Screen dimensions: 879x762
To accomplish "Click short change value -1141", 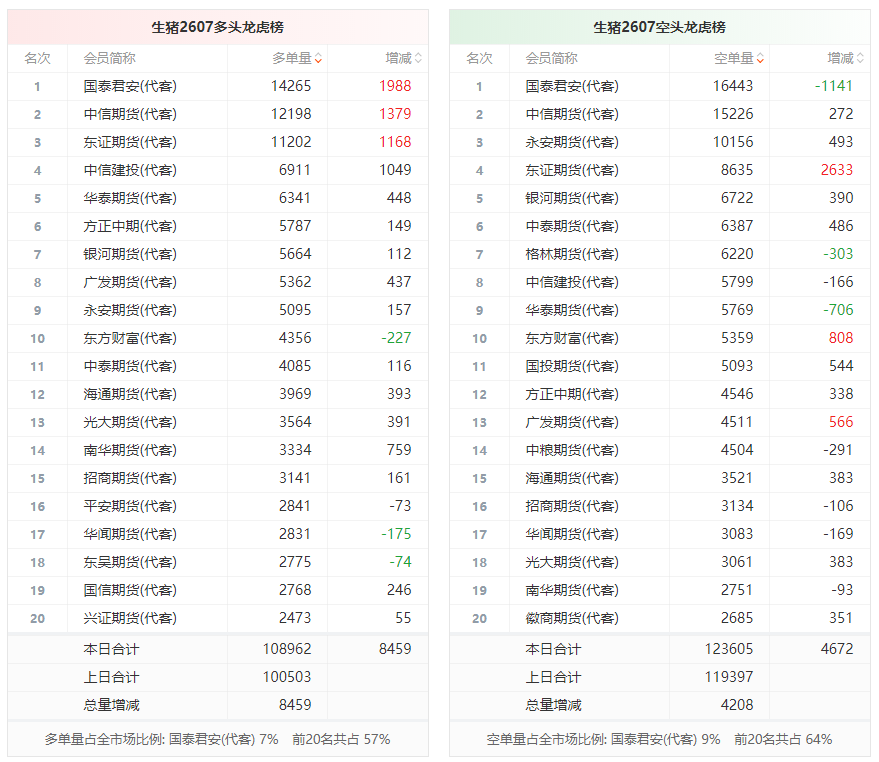I will pyautogui.click(x=834, y=86).
